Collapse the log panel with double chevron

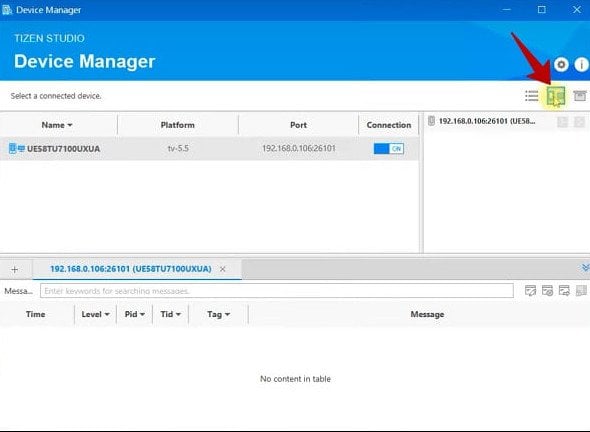[x=585, y=268]
